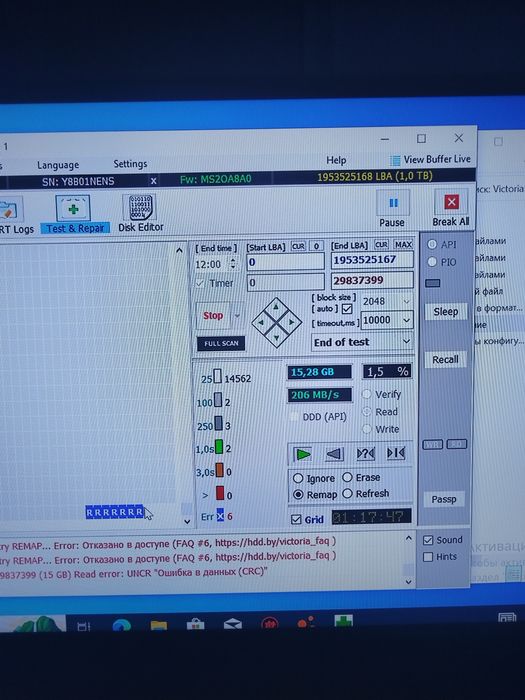525x700 pixels.
Task: Expand the arrow next to Stop
Action: click(237, 316)
